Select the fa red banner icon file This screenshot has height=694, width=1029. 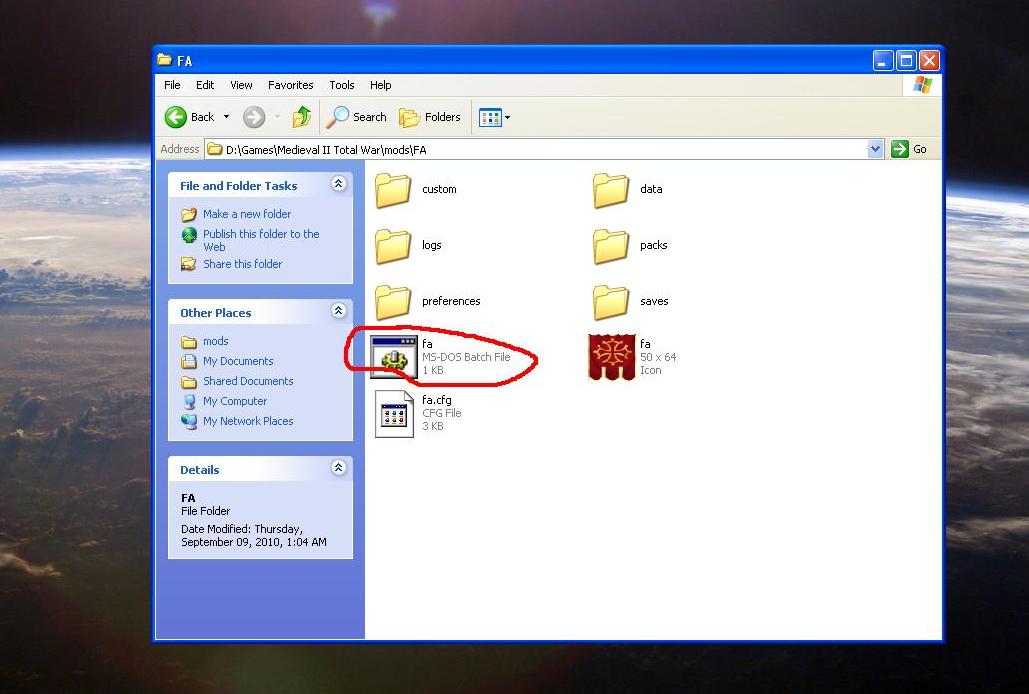click(612, 357)
